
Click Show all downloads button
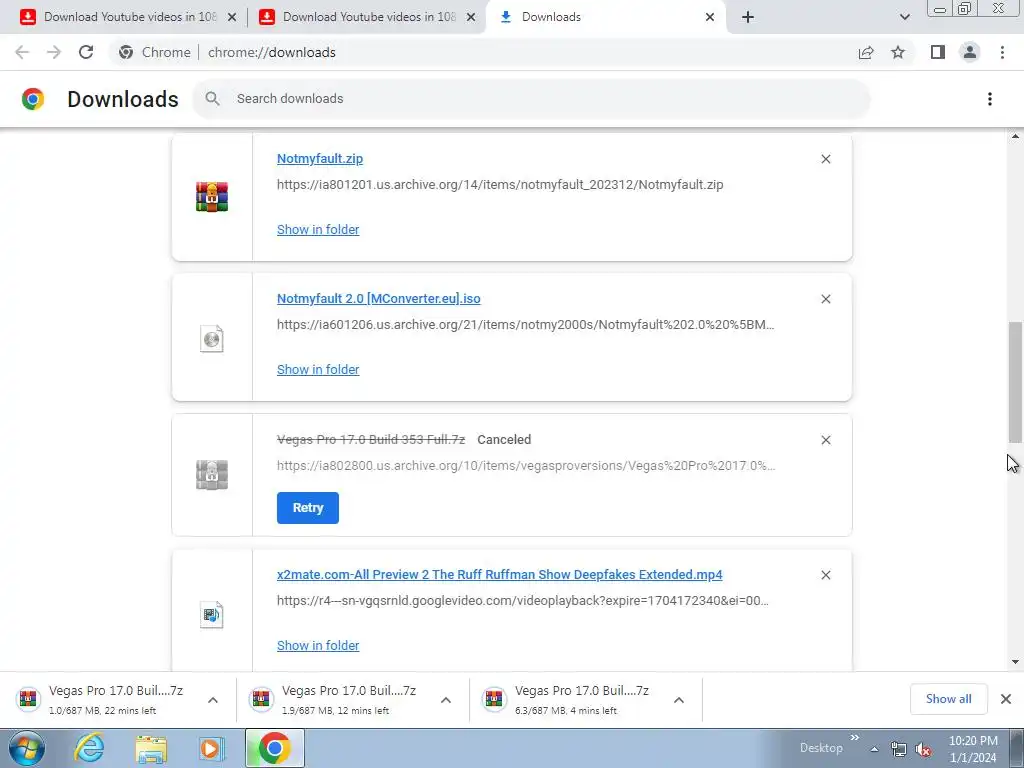[x=948, y=699]
